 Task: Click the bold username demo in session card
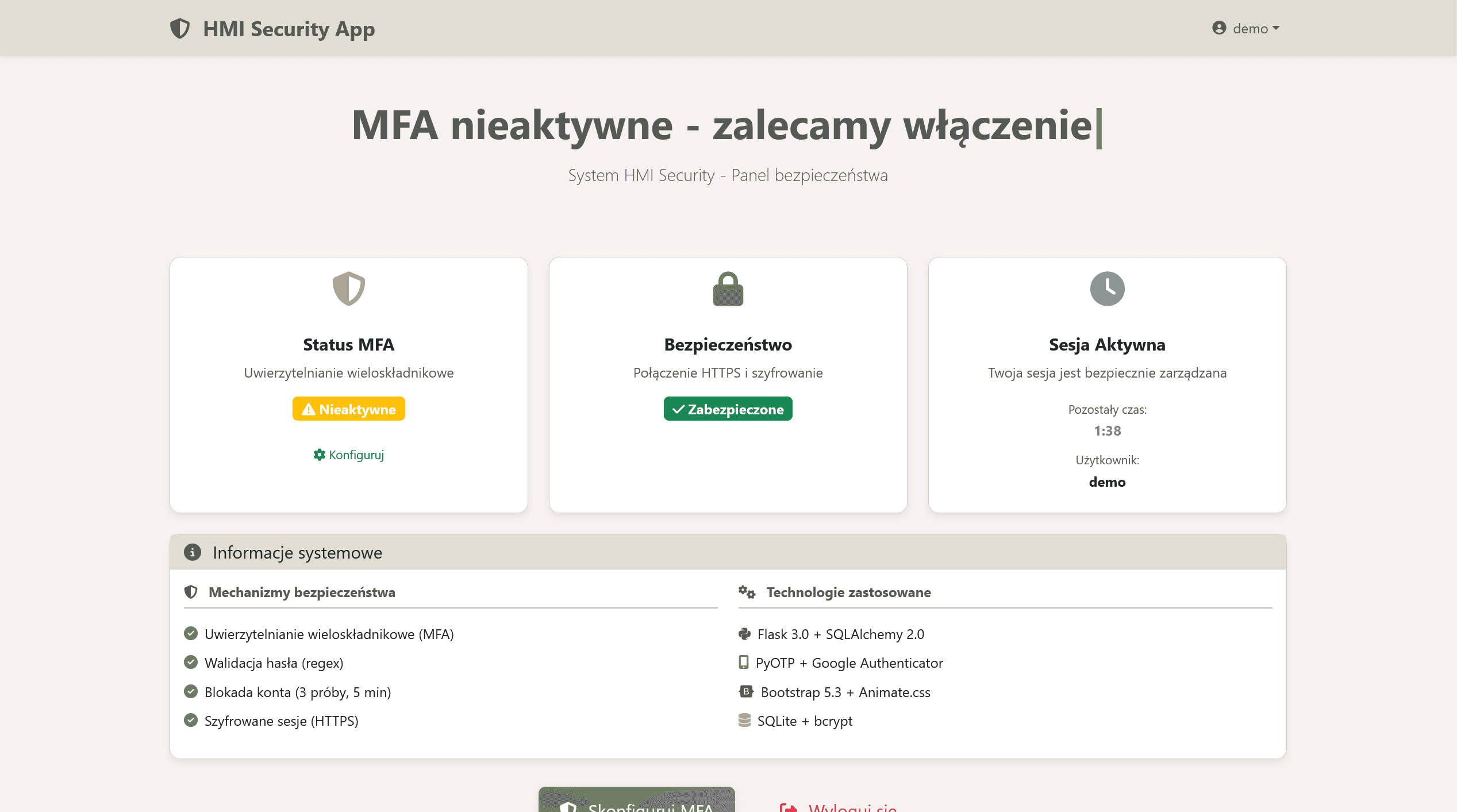point(1107,482)
